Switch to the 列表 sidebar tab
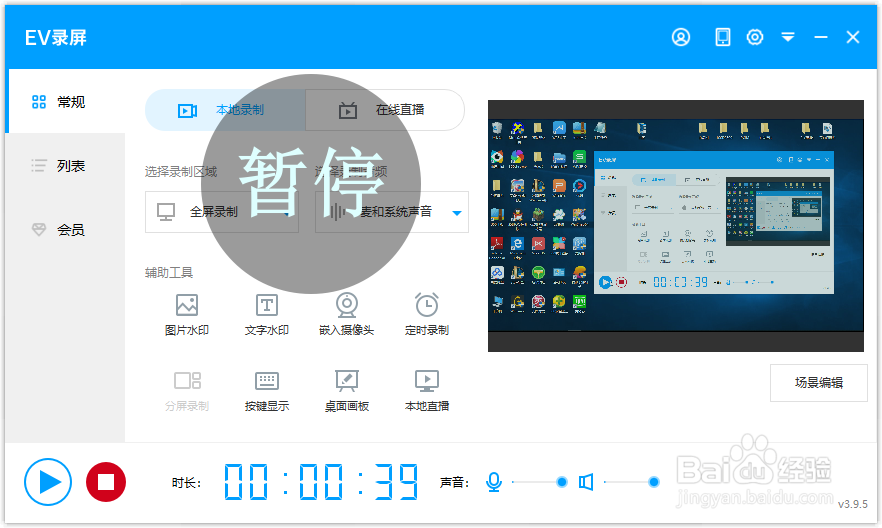This screenshot has height=528, width=882. (x=65, y=166)
